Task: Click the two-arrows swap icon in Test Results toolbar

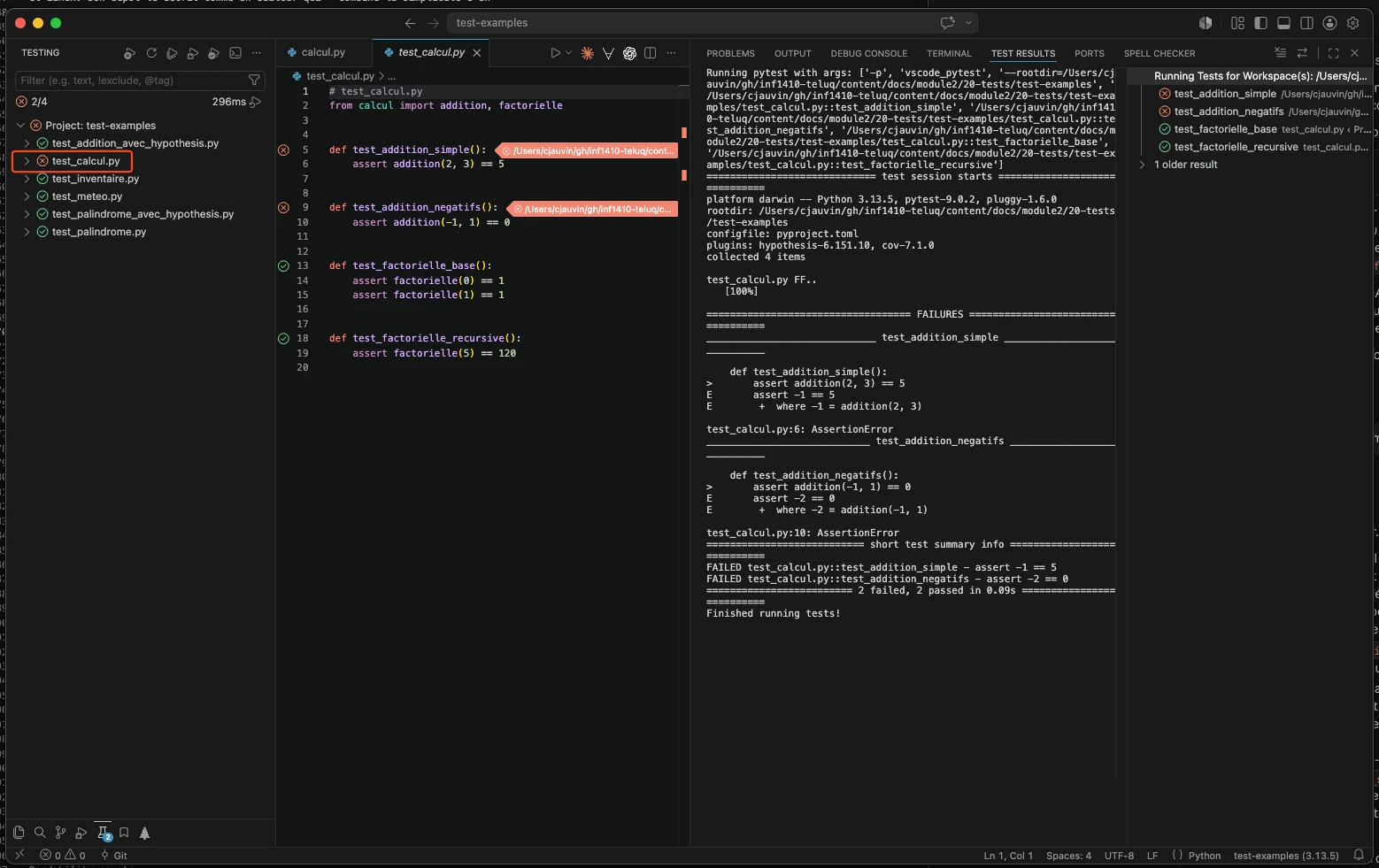Action: (1302, 53)
